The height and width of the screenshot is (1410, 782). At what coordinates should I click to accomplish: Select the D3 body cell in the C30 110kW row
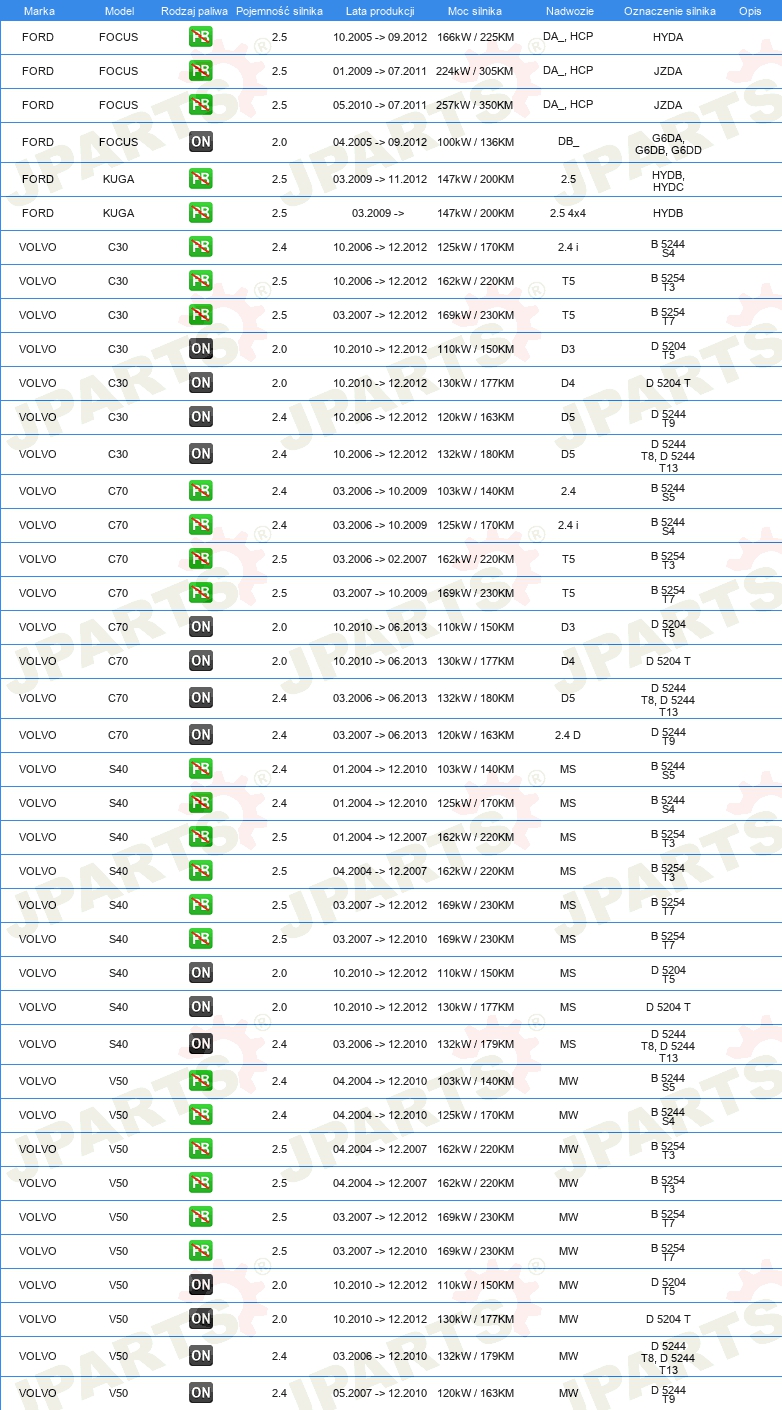(x=568, y=349)
